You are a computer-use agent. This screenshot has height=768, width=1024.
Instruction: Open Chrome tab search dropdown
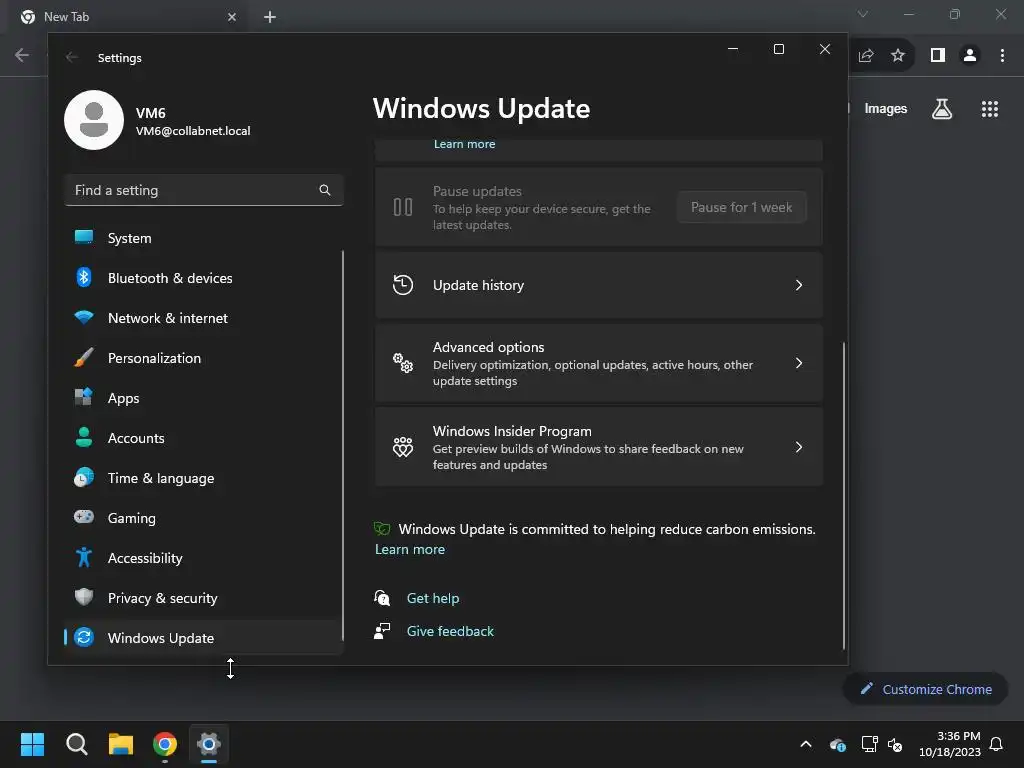[863, 14]
